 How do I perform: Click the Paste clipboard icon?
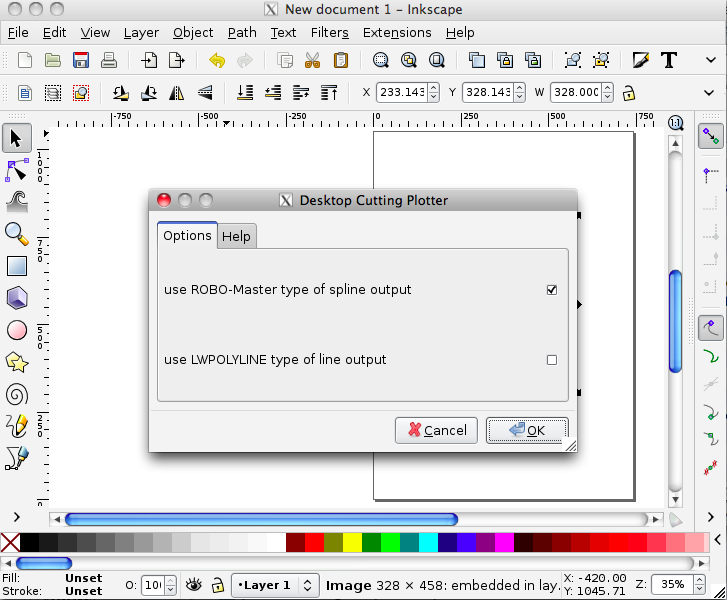pos(341,60)
